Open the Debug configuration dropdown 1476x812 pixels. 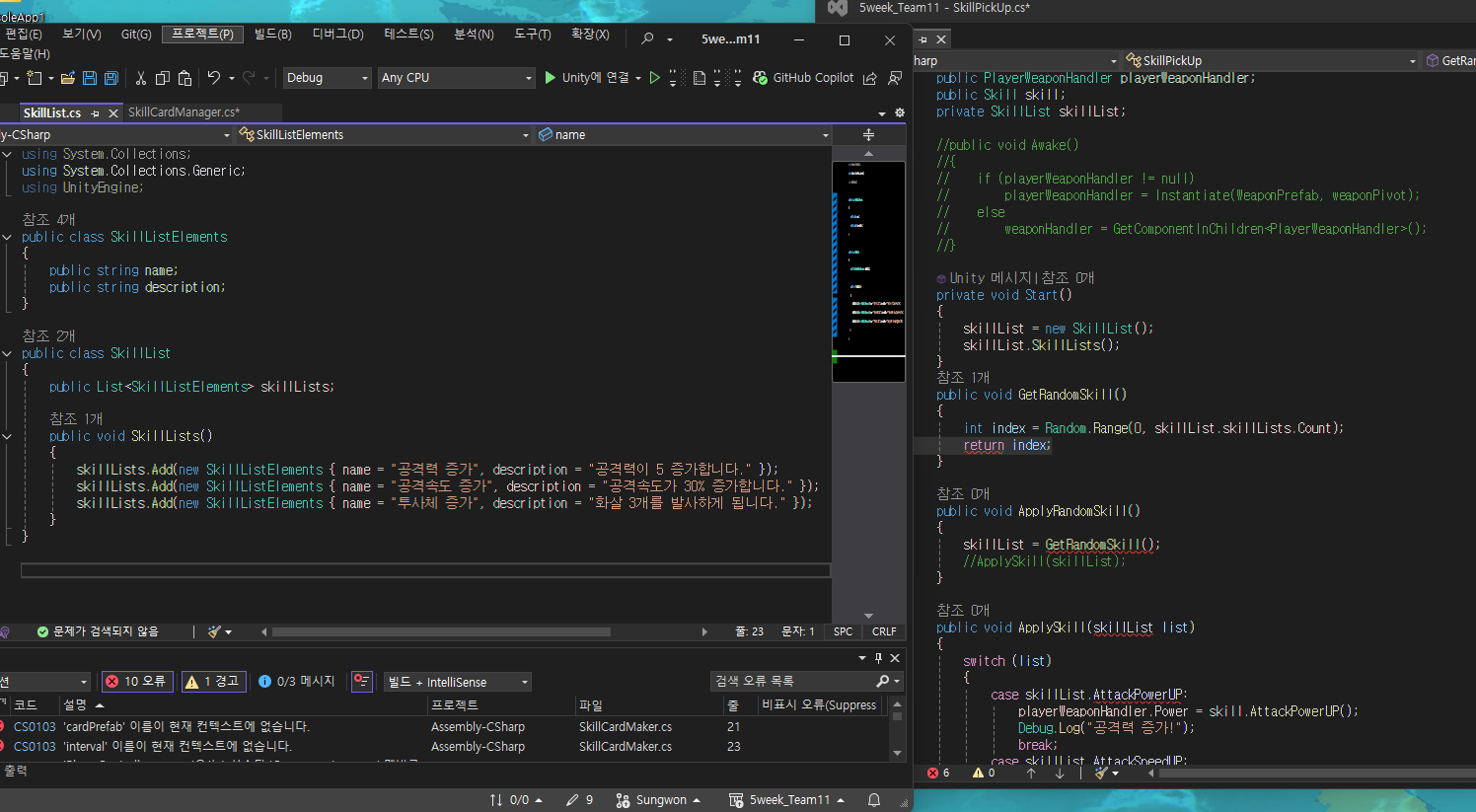coord(327,78)
